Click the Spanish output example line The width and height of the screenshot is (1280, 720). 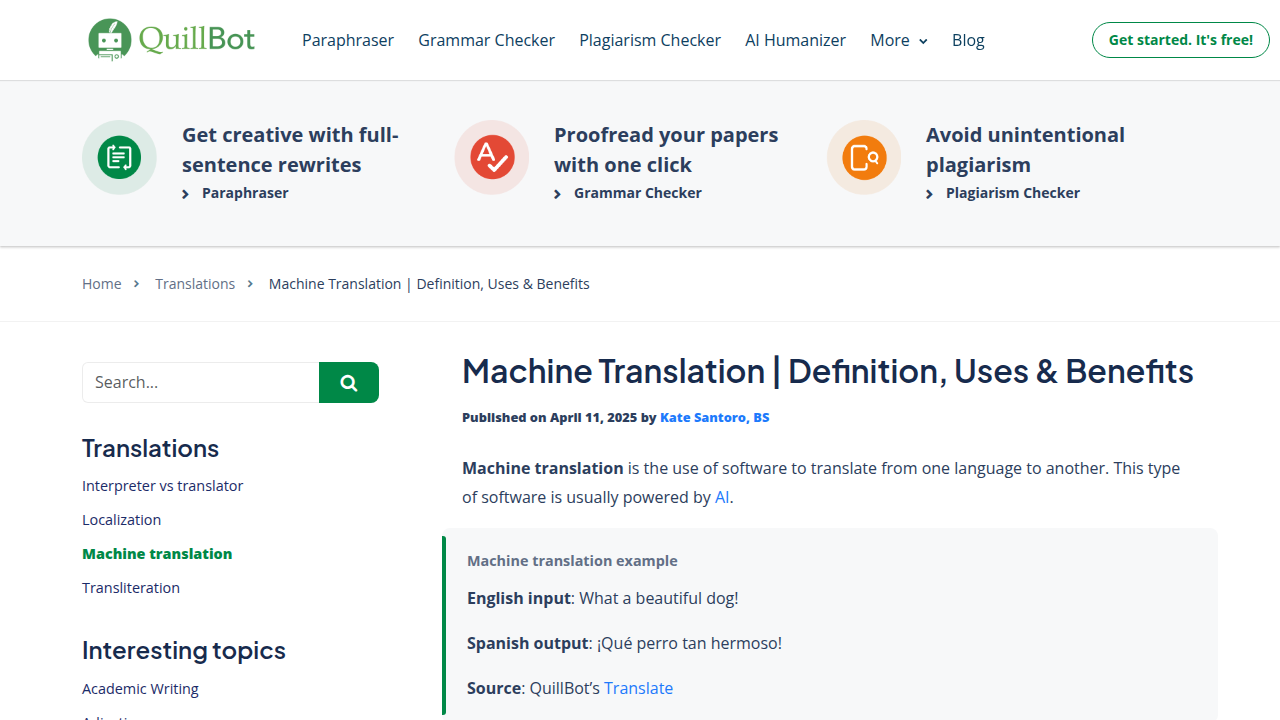pos(624,643)
